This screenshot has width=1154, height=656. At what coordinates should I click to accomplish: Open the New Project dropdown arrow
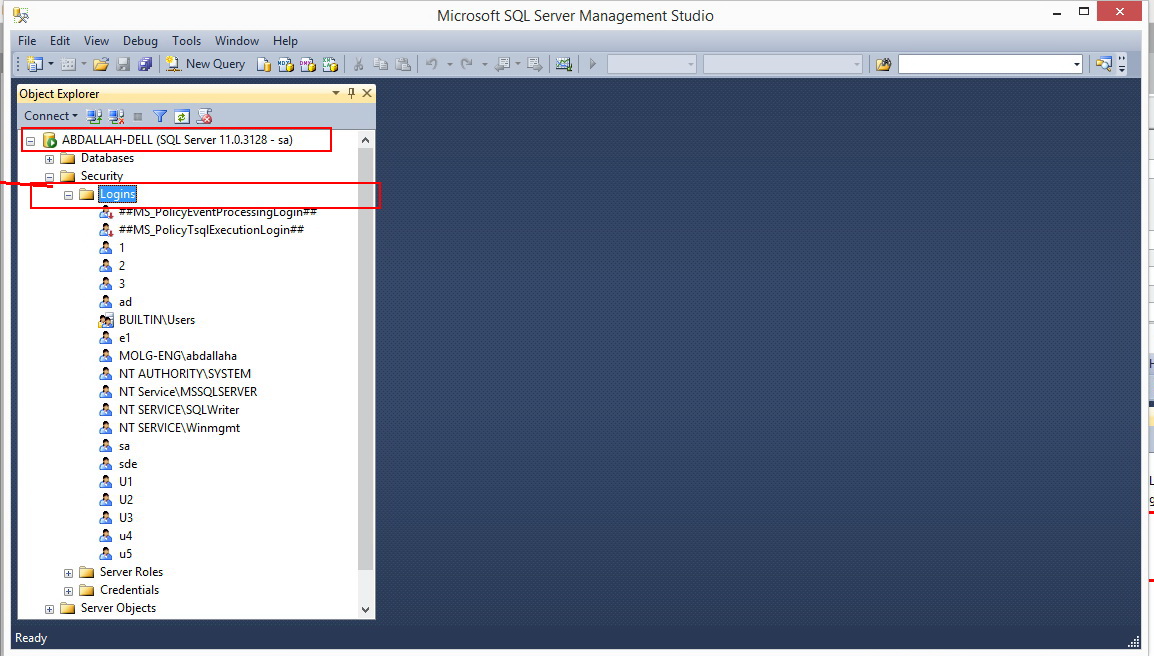51,64
